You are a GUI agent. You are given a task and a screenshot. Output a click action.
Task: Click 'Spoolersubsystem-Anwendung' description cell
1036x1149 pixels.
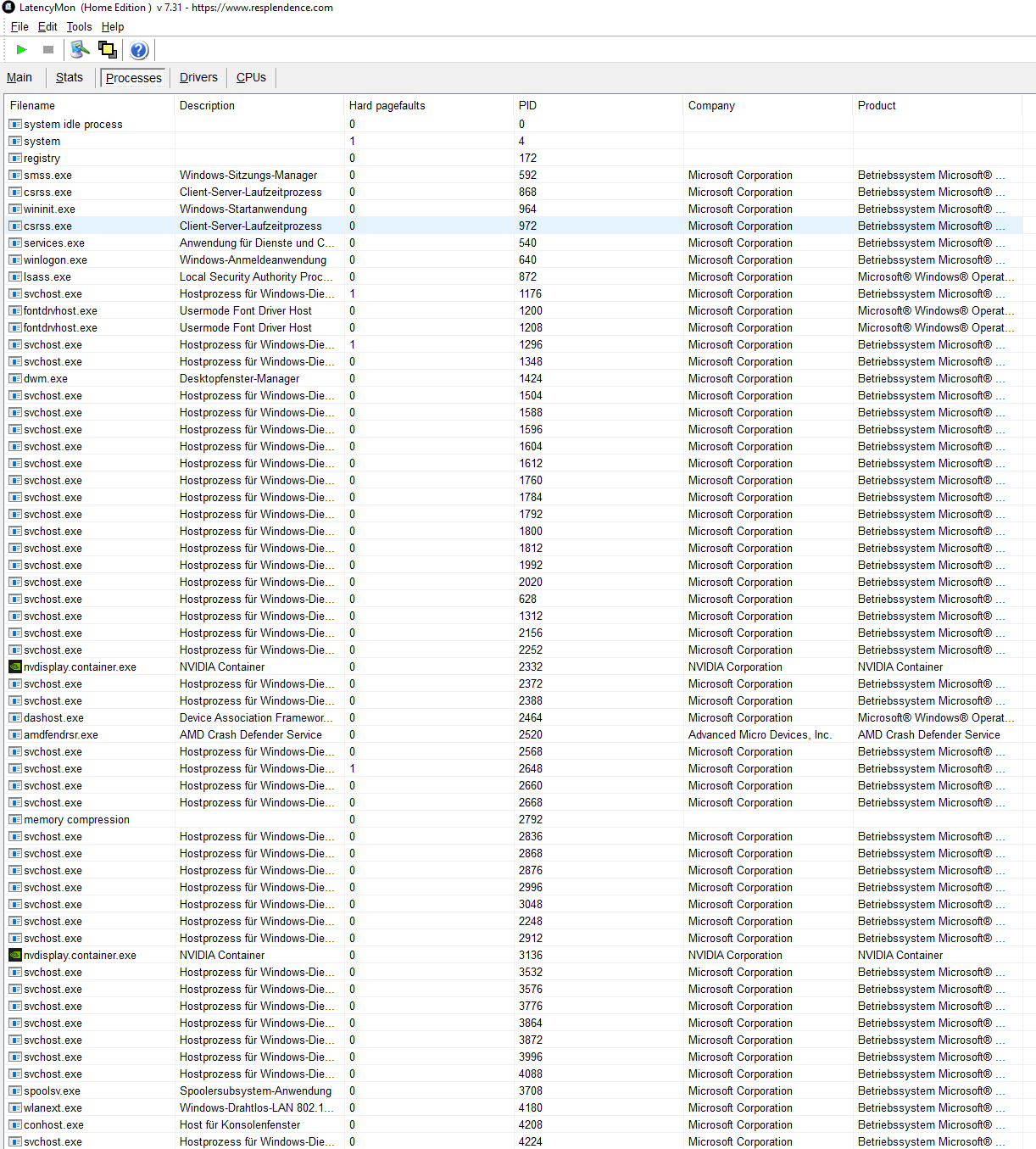(255, 1090)
